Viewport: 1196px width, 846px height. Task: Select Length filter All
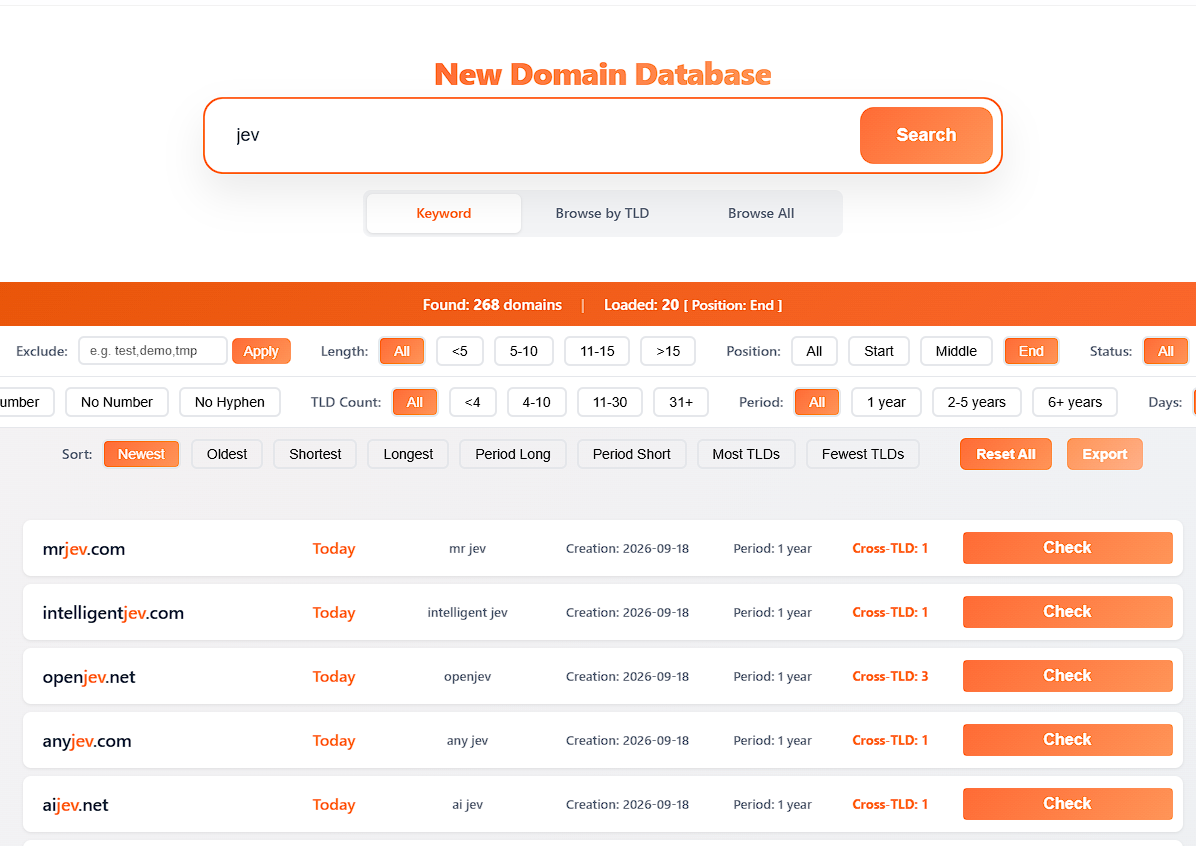(402, 351)
